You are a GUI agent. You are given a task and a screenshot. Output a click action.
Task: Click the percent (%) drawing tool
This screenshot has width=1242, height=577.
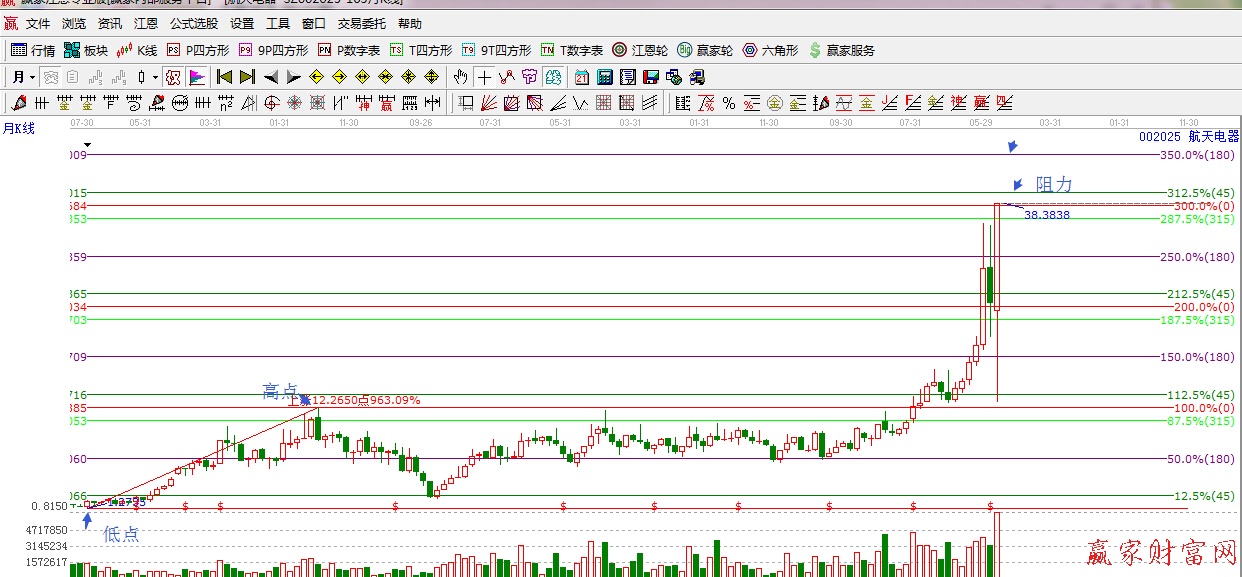(728, 103)
